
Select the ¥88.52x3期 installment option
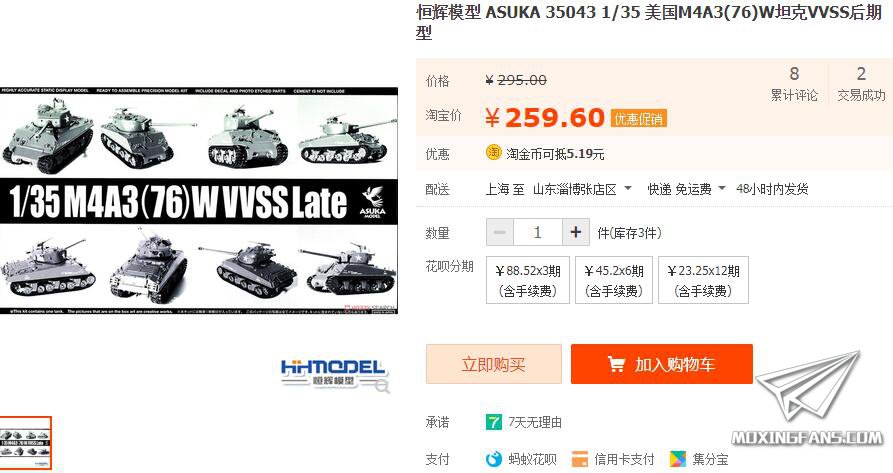tap(528, 280)
